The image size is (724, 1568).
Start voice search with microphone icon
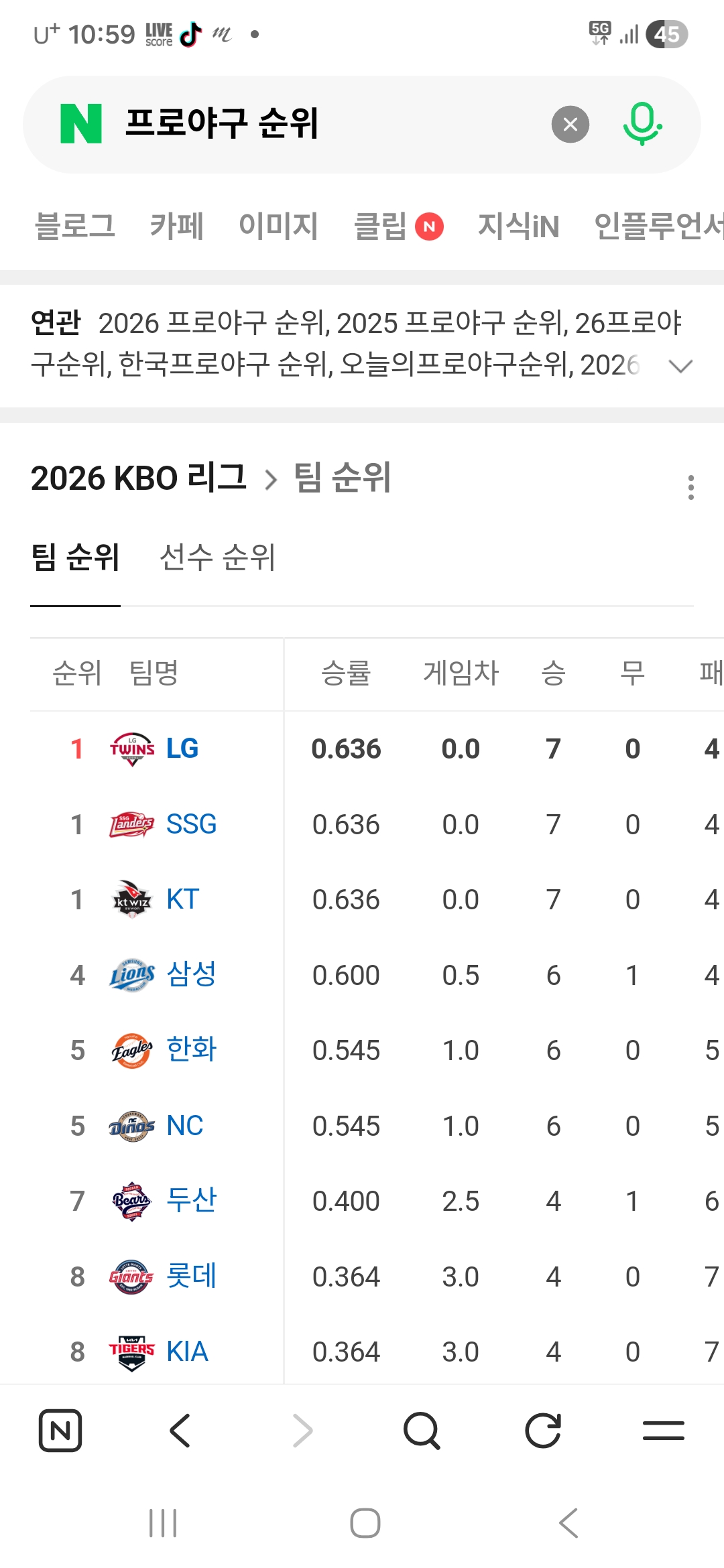tap(642, 124)
